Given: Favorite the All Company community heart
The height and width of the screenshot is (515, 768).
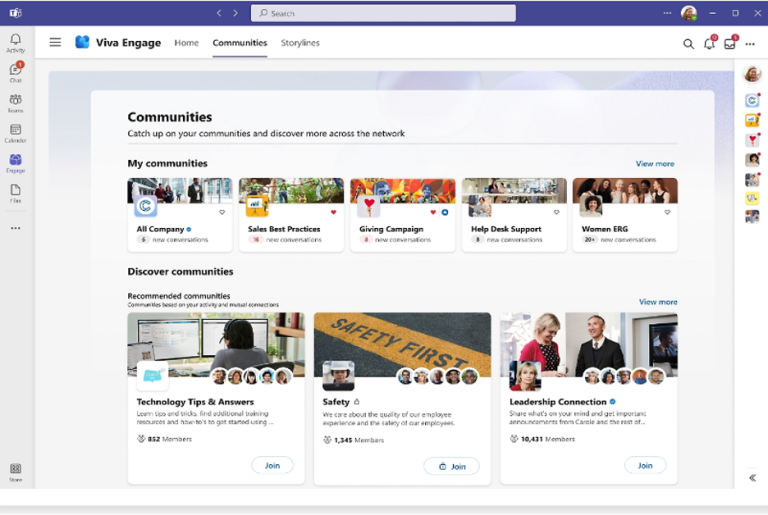Looking at the screenshot, I should 222,212.
